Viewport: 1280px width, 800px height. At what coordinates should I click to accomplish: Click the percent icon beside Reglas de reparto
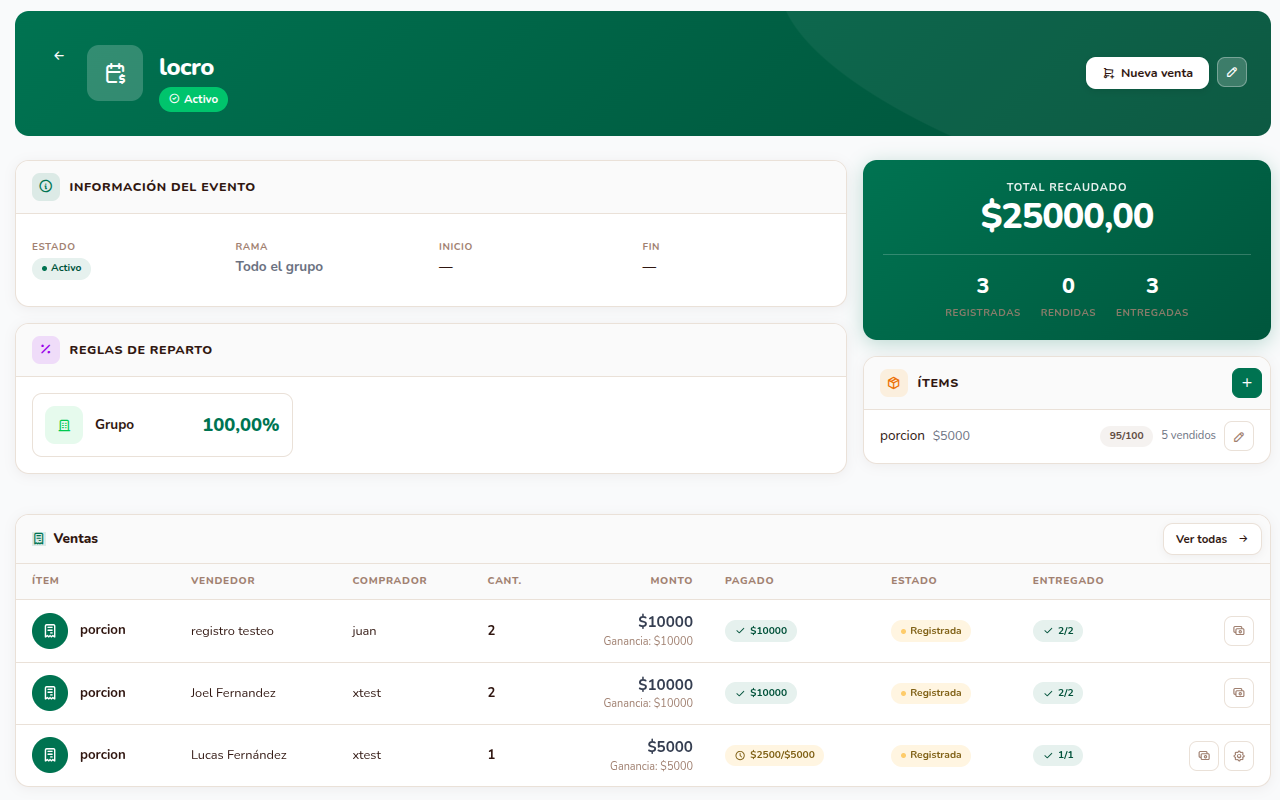pos(46,350)
